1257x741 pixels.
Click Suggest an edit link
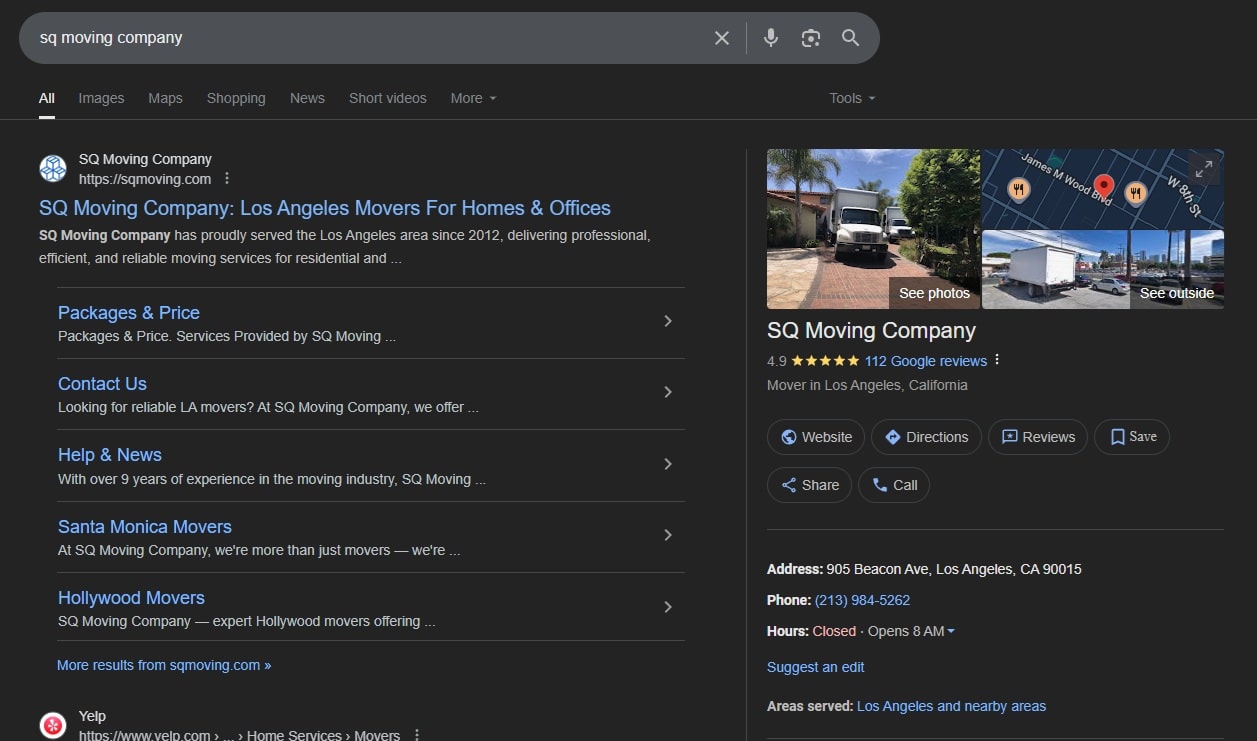pyautogui.click(x=816, y=667)
